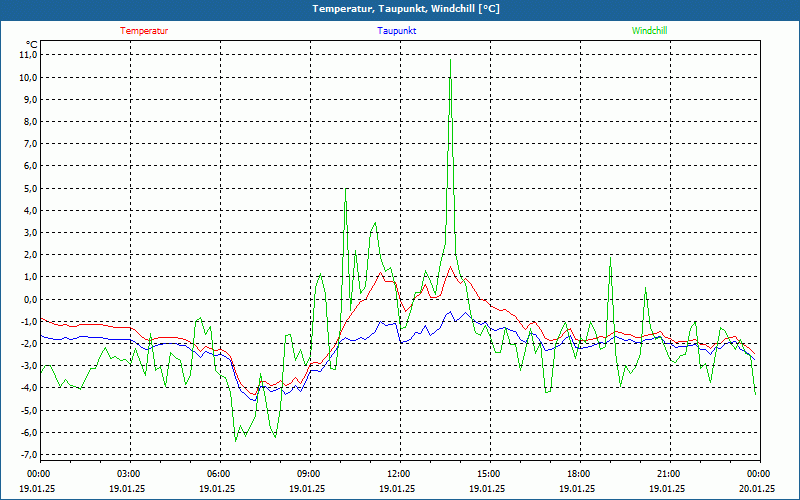Click the 3,0 positive y-axis label
Image resolution: width=800 pixels, height=500 pixels.
pos(30,233)
